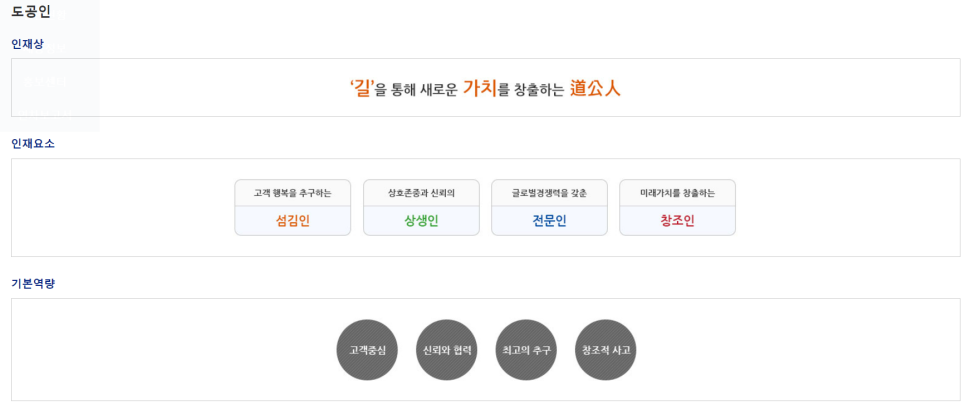Click the green 상생인 label
Image resolution: width=966 pixels, height=405 pixels.
click(x=421, y=221)
